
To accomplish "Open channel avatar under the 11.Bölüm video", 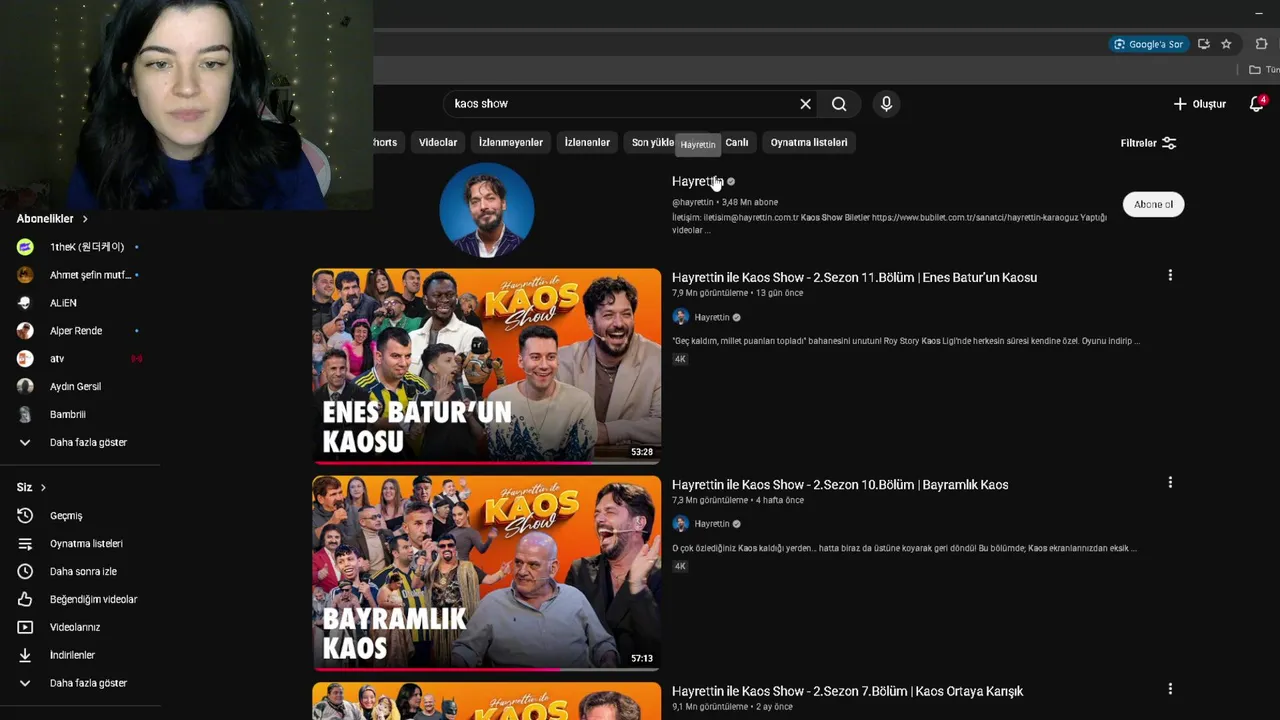I will [681, 317].
